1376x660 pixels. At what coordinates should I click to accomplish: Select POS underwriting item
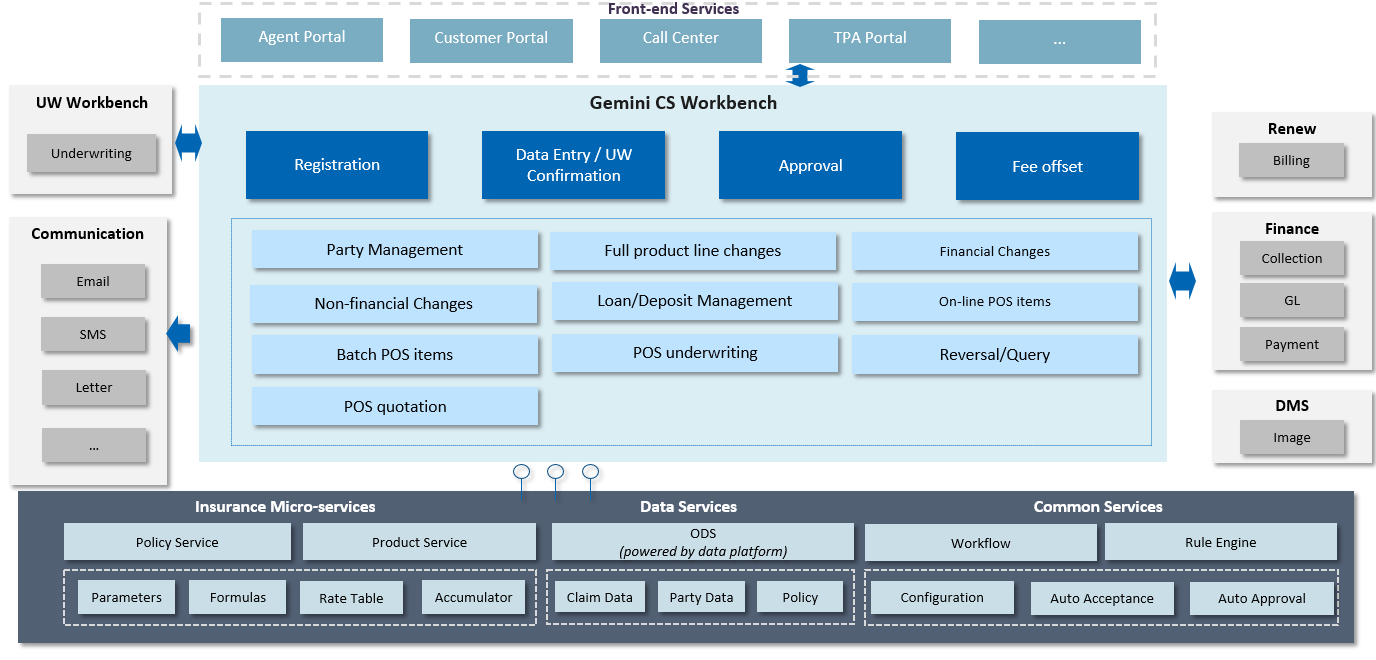[x=695, y=353]
